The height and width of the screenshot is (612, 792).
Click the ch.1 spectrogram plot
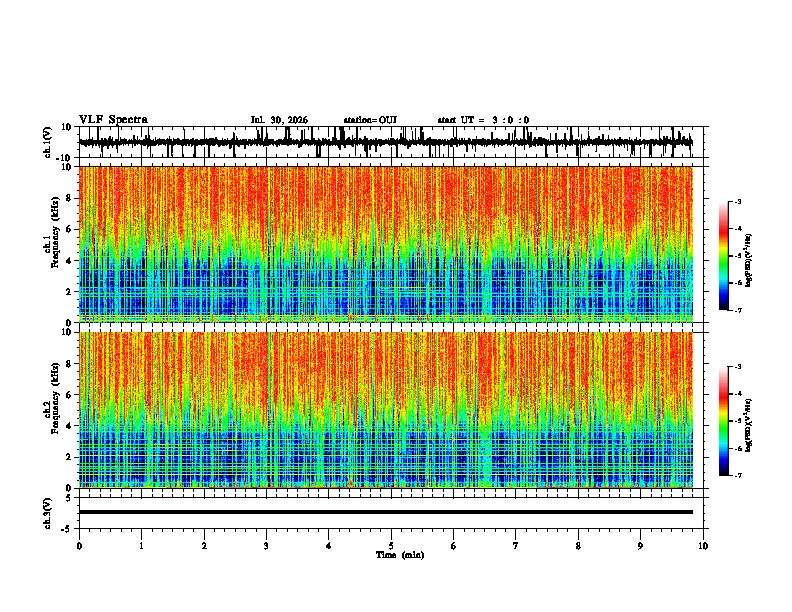coord(386,244)
